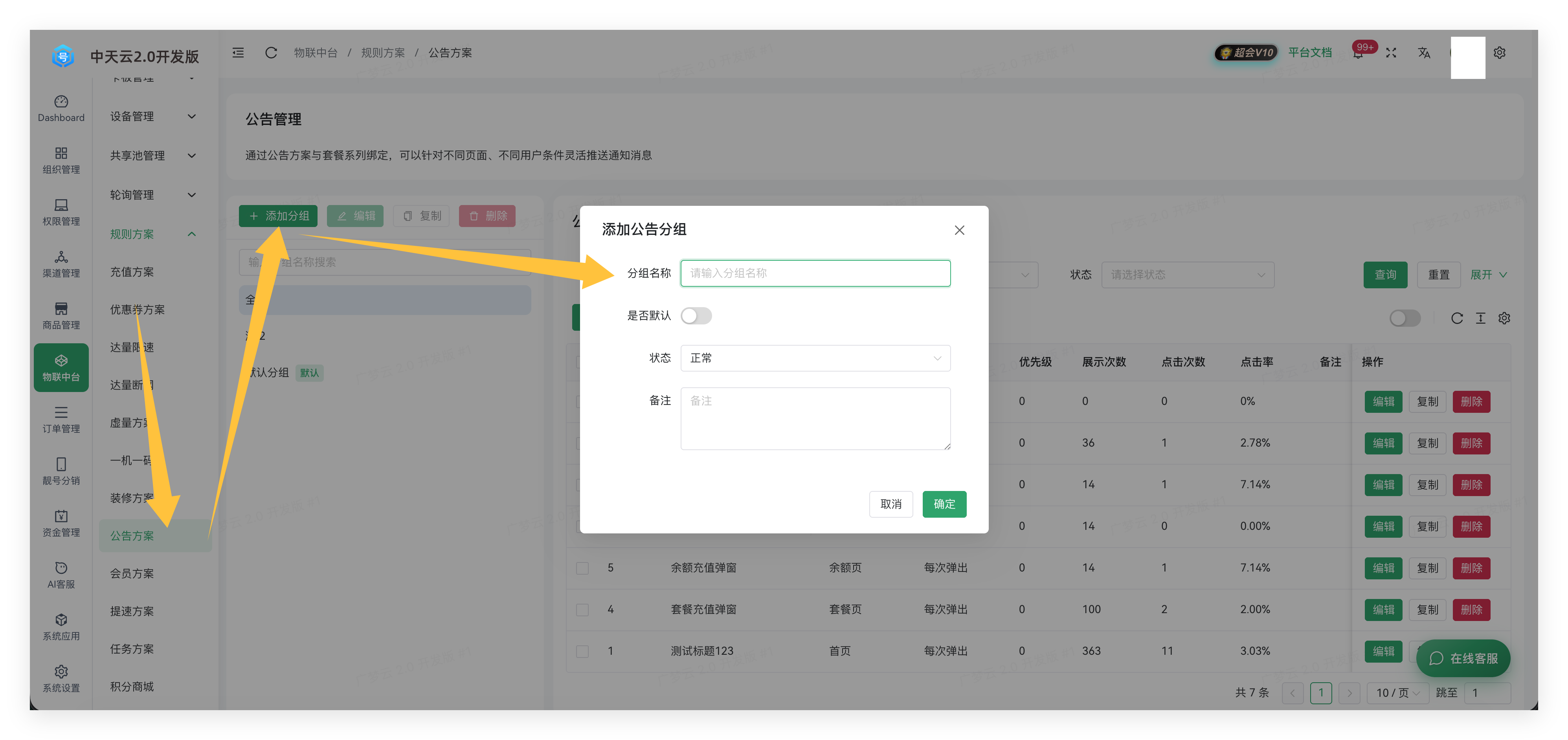Open 商品管理 in the icon sidebar
This screenshot has height=740, width=1568.
[61, 315]
